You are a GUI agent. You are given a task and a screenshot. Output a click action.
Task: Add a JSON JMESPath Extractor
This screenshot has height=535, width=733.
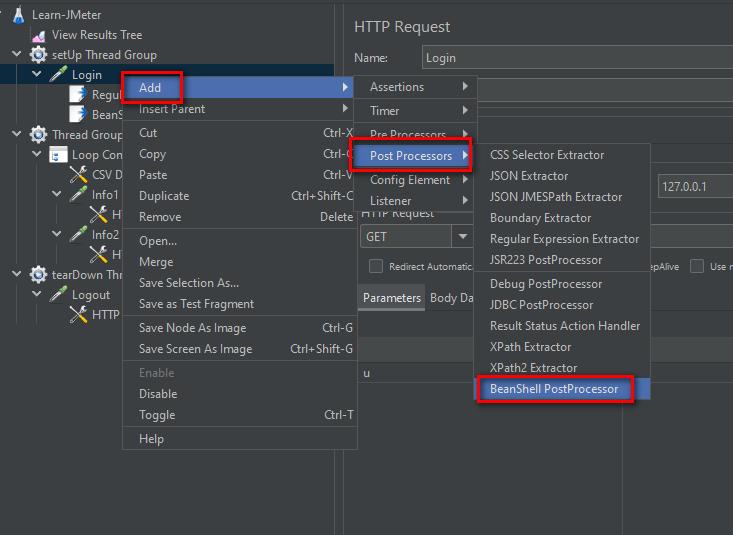click(562, 197)
